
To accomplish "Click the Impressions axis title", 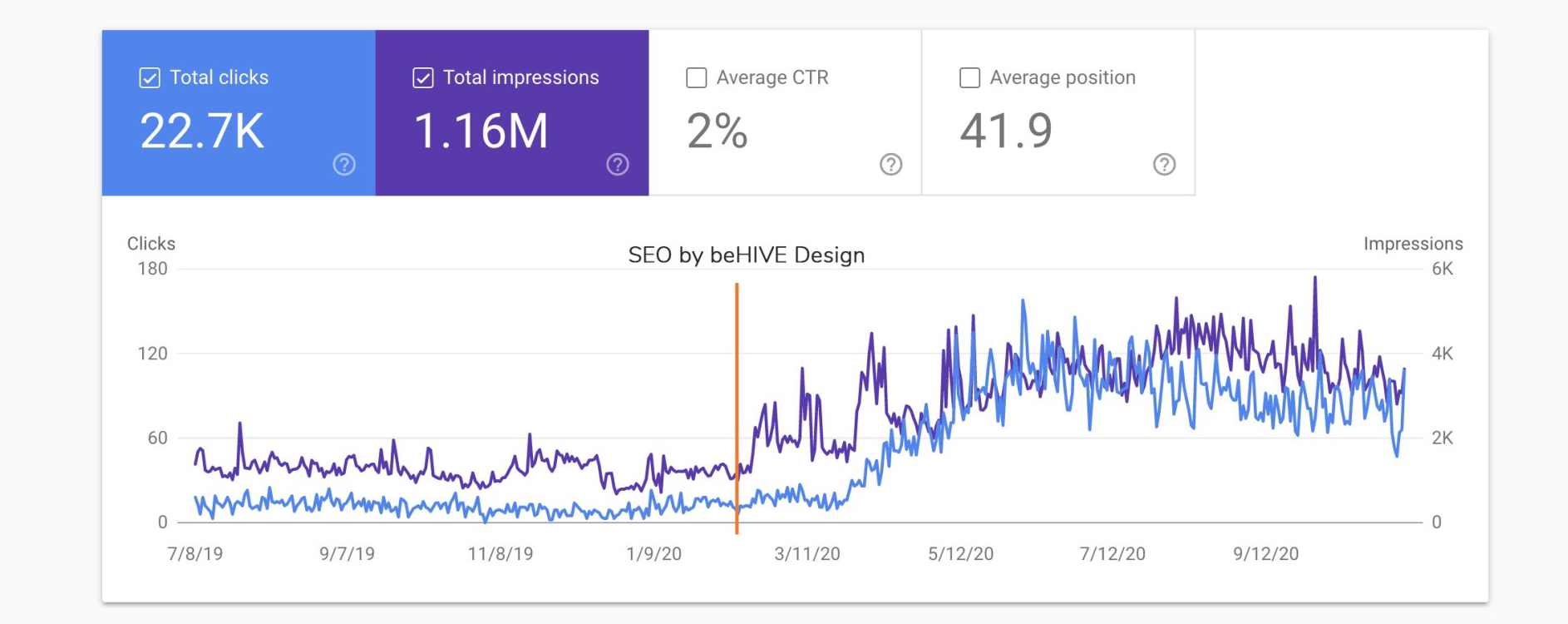I will [1413, 244].
